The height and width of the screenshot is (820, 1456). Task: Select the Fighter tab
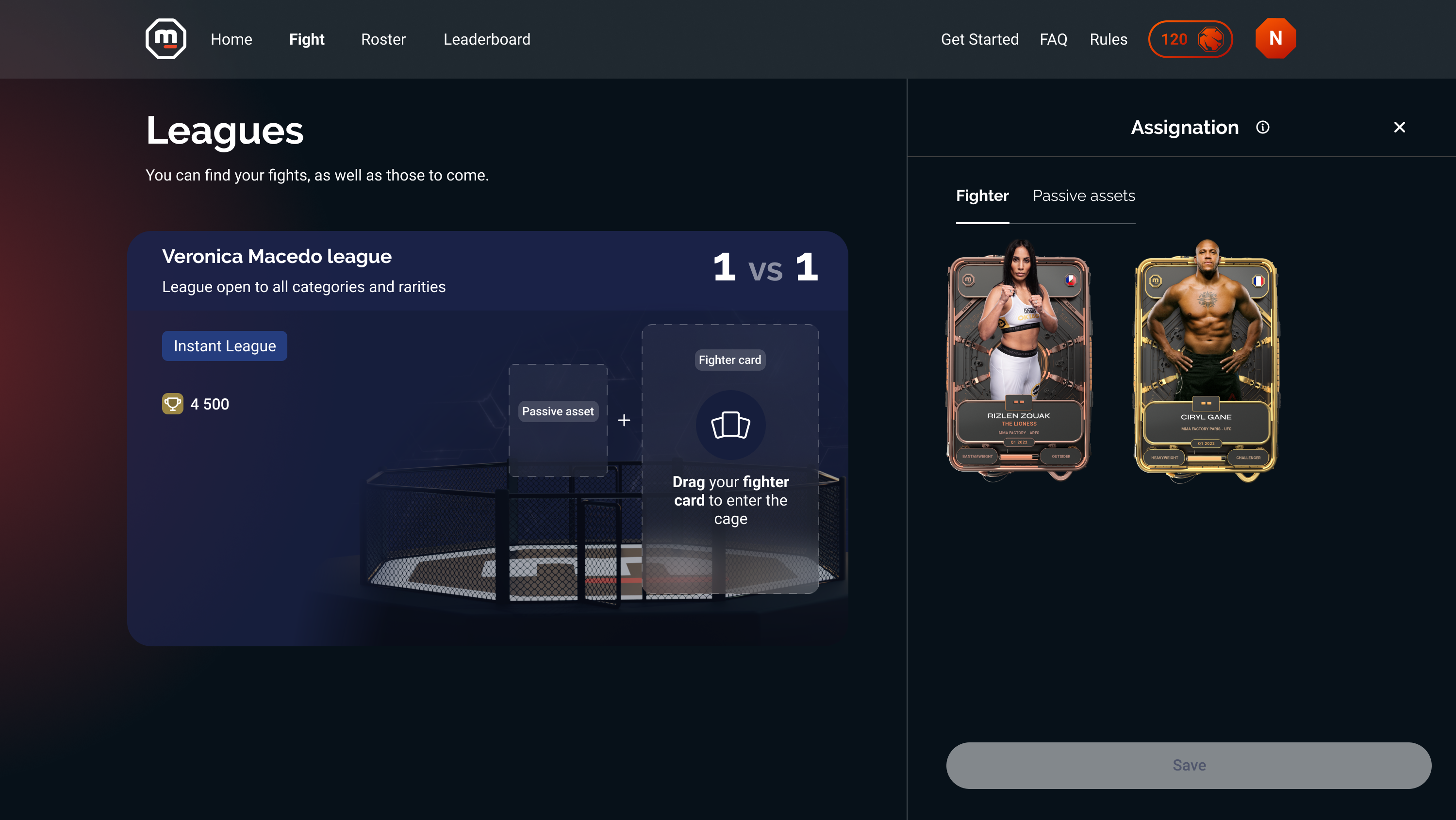click(982, 196)
